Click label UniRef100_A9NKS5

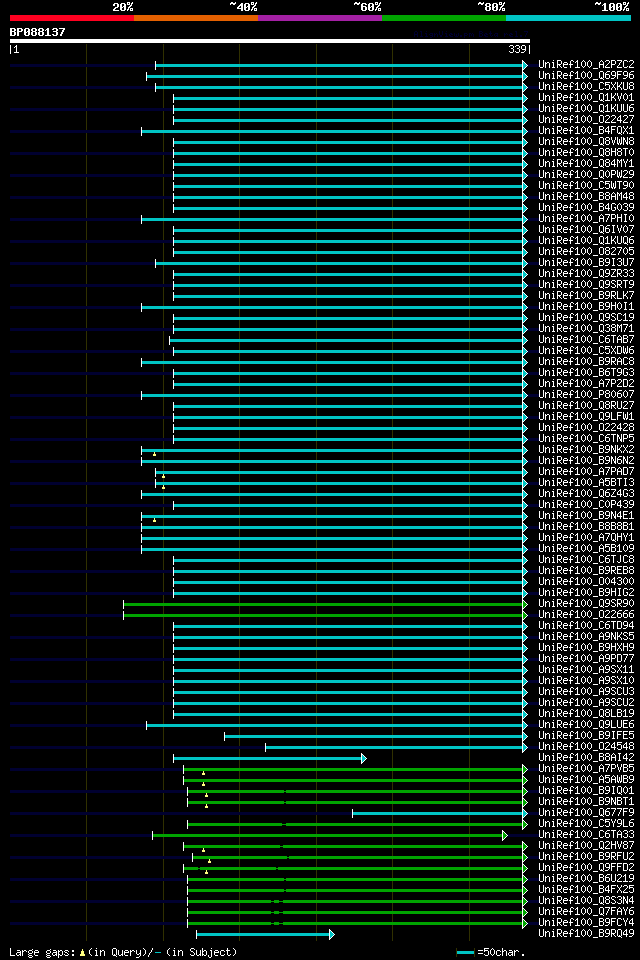tap(586, 637)
